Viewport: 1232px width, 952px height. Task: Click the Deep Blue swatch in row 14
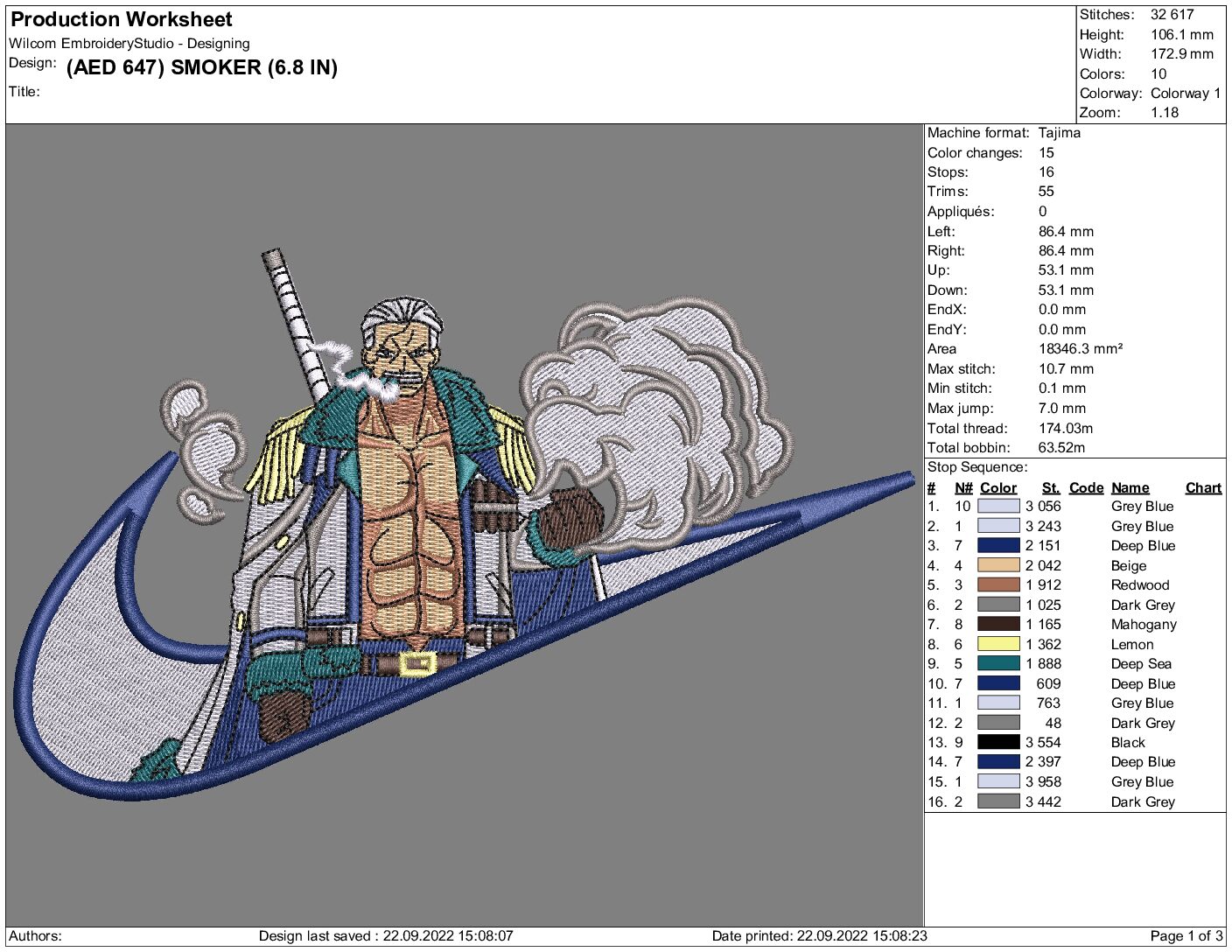pyautogui.click(x=998, y=761)
